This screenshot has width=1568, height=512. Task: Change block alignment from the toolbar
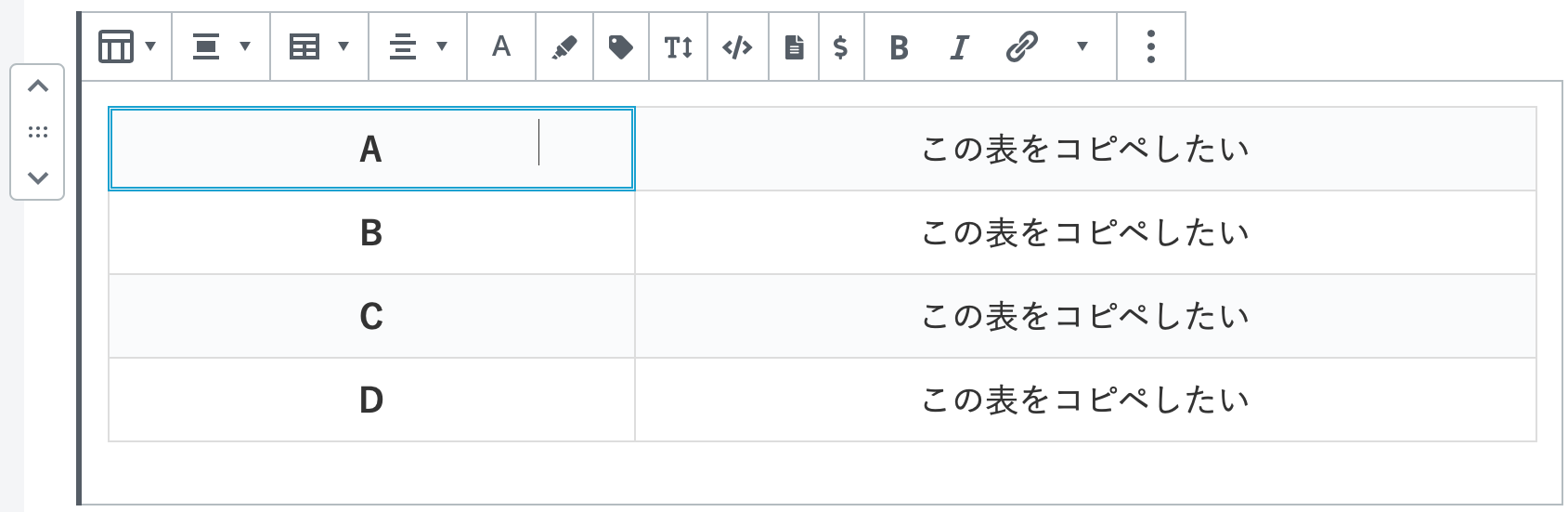point(221,46)
